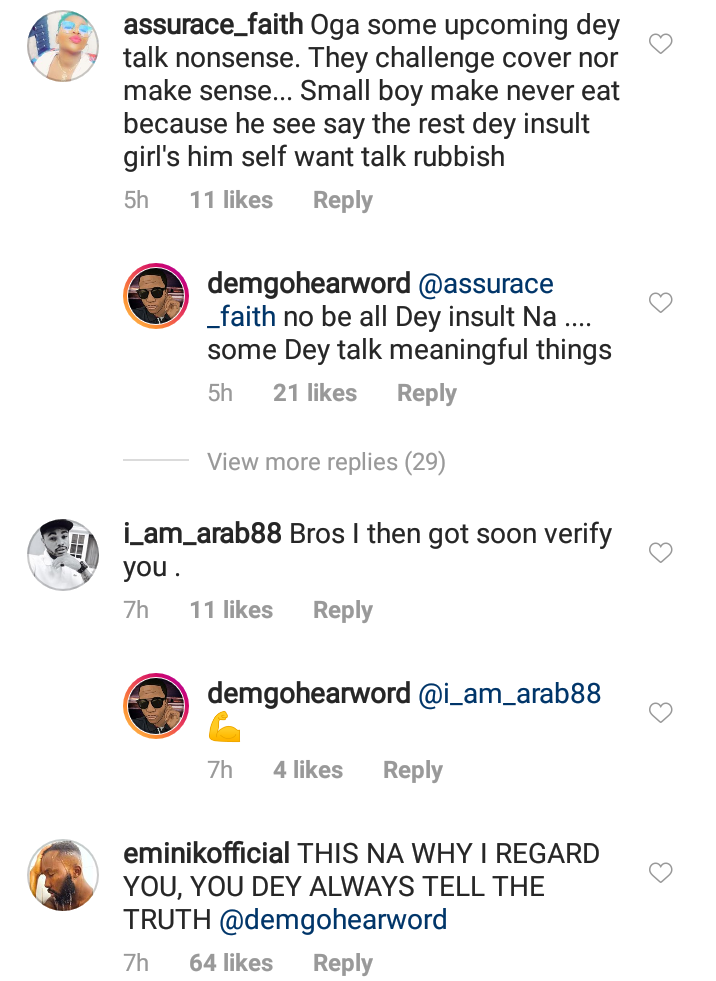Open the @i_am_arab88 mention link
Image resolution: width=716 pixels, height=981 pixels.
tap(509, 694)
